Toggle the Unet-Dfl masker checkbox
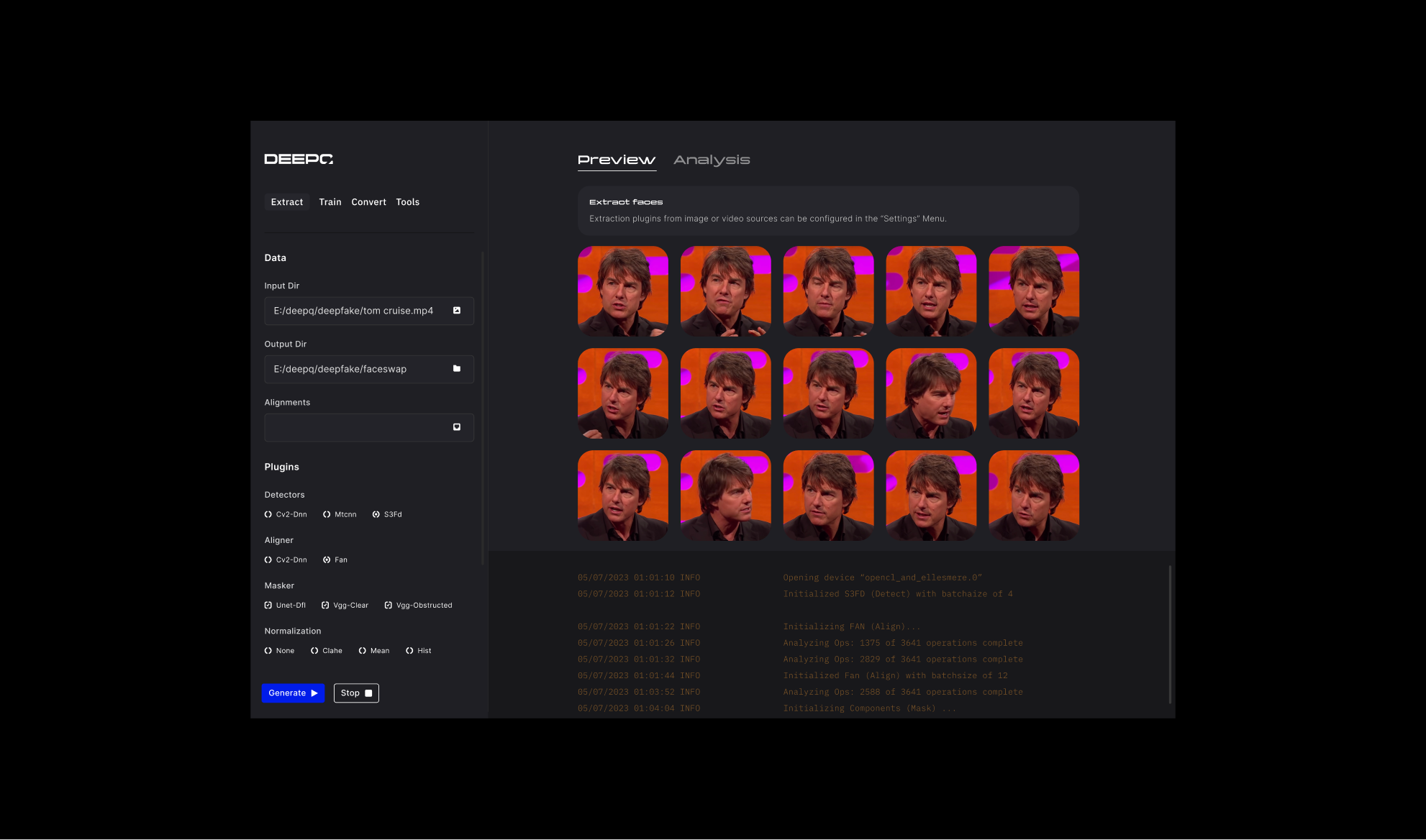This screenshot has height=840, width=1426. [x=268, y=605]
